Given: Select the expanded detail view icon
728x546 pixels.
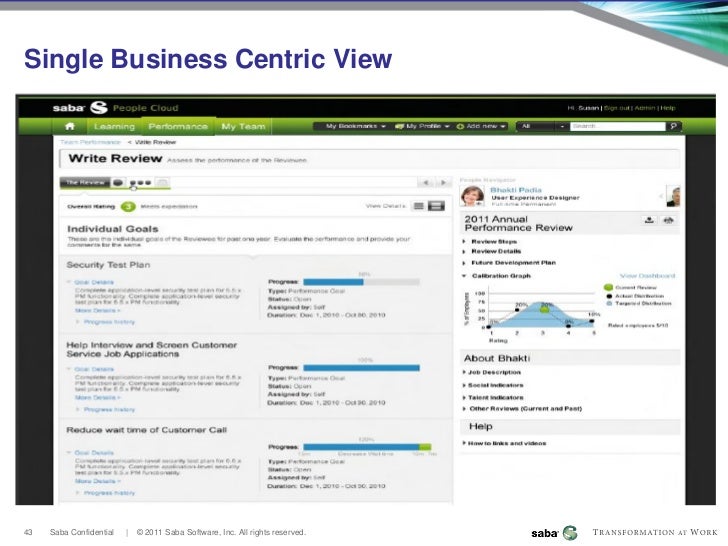Looking at the screenshot, I should (x=436, y=206).
